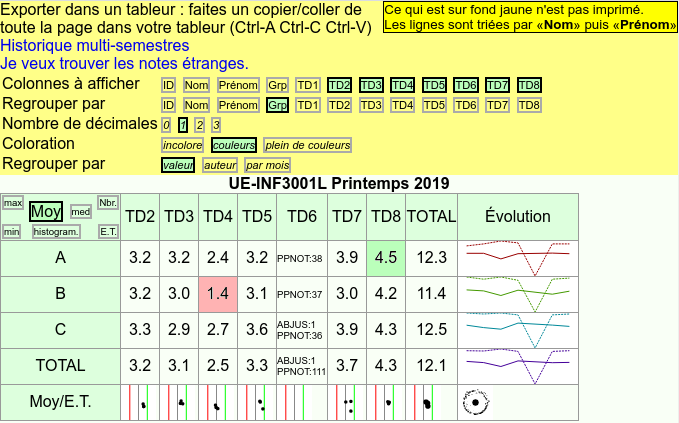
Task: Select the 'E.T.' statistic button
Action: pyautogui.click(x=108, y=231)
